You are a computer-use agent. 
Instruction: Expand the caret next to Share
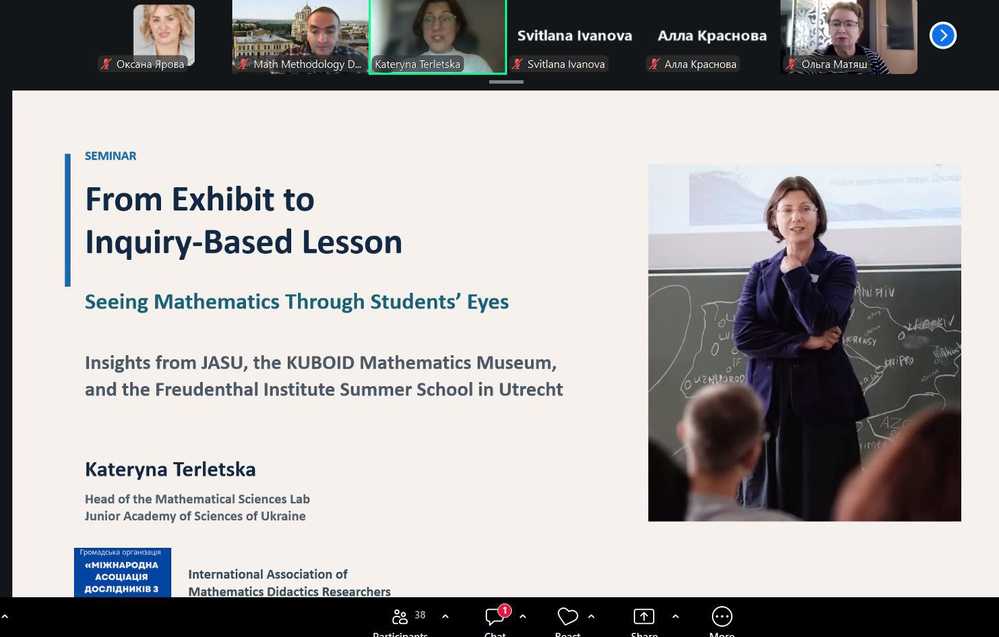[x=675, y=617]
